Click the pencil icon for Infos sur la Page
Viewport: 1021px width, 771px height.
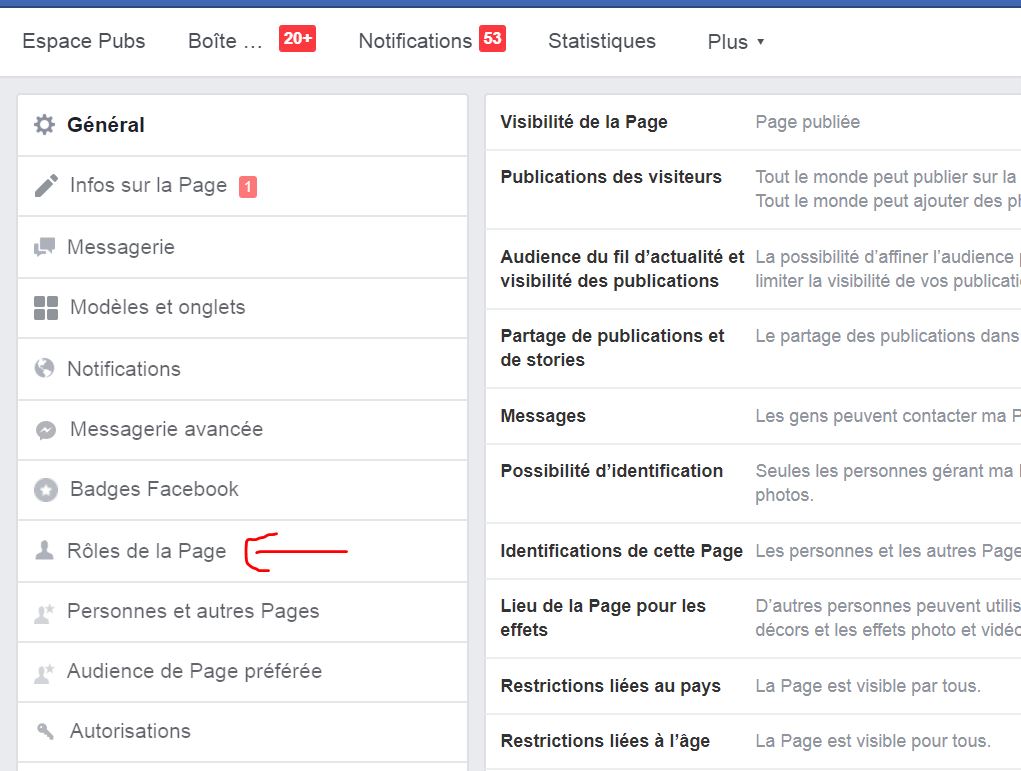(x=46, y=186)
